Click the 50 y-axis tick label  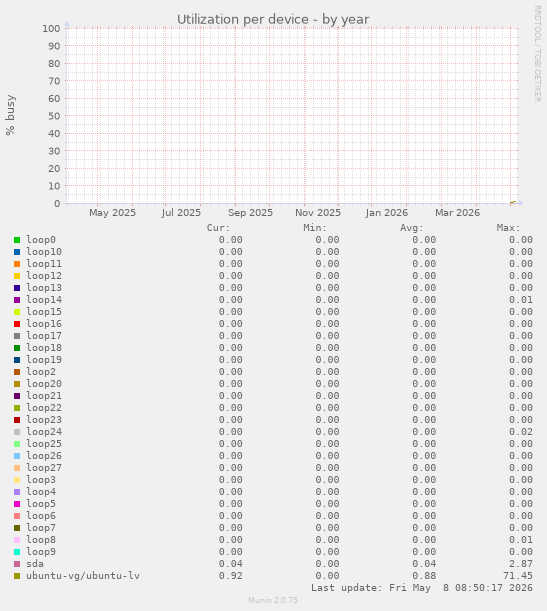(x=54, y=116)
